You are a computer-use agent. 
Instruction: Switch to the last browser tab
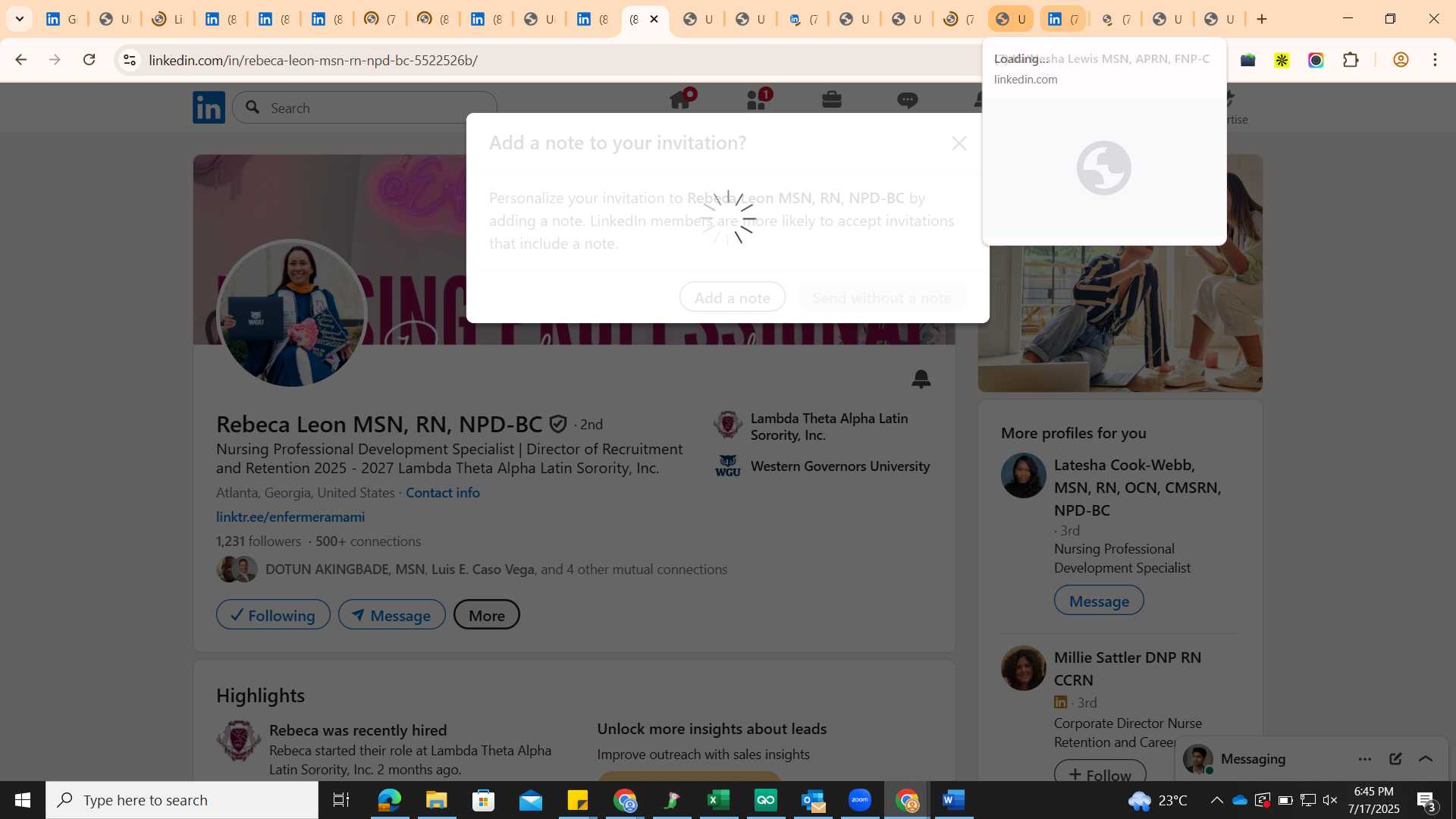click(1219, 19)
